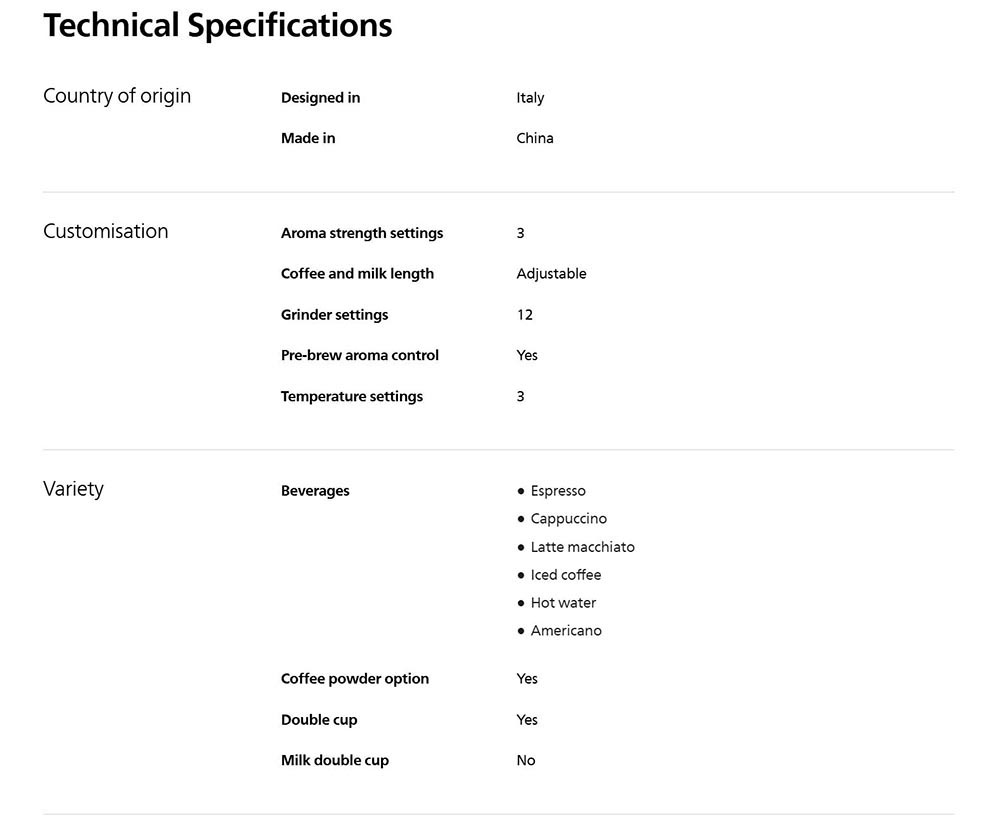Select the Americano beverage item

tap(565, 631)
